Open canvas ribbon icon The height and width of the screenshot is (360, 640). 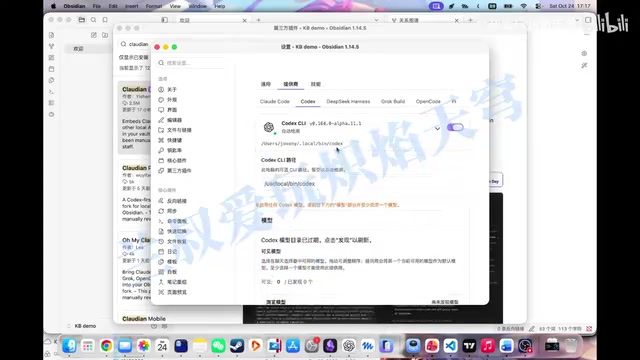(x=51, y=58)
